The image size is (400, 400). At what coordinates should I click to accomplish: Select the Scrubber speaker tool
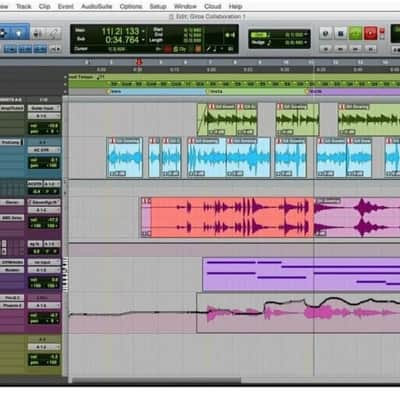coord(38,33)
